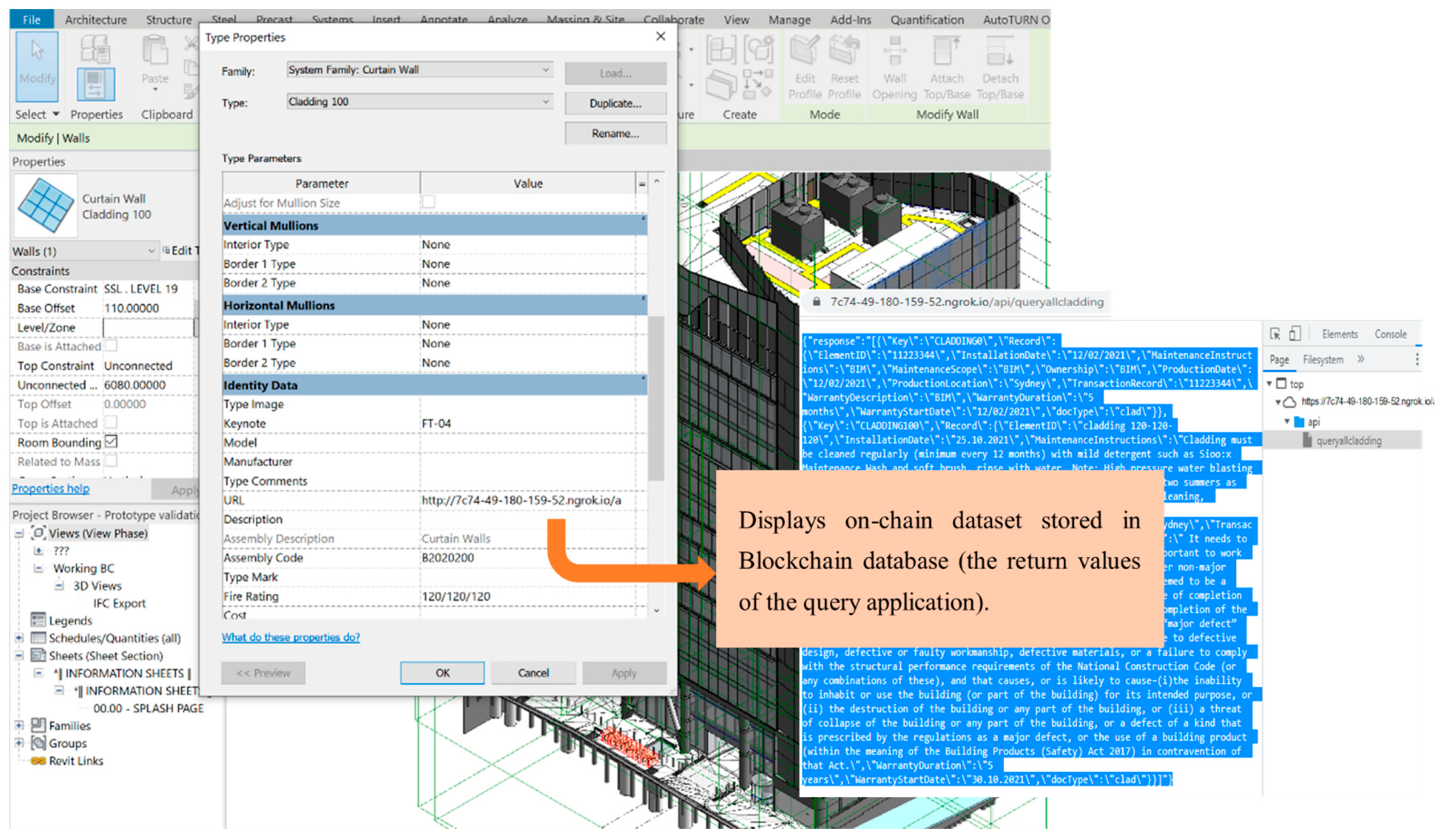
Task: Click the Duplicate... button
Action: [615, 103]
